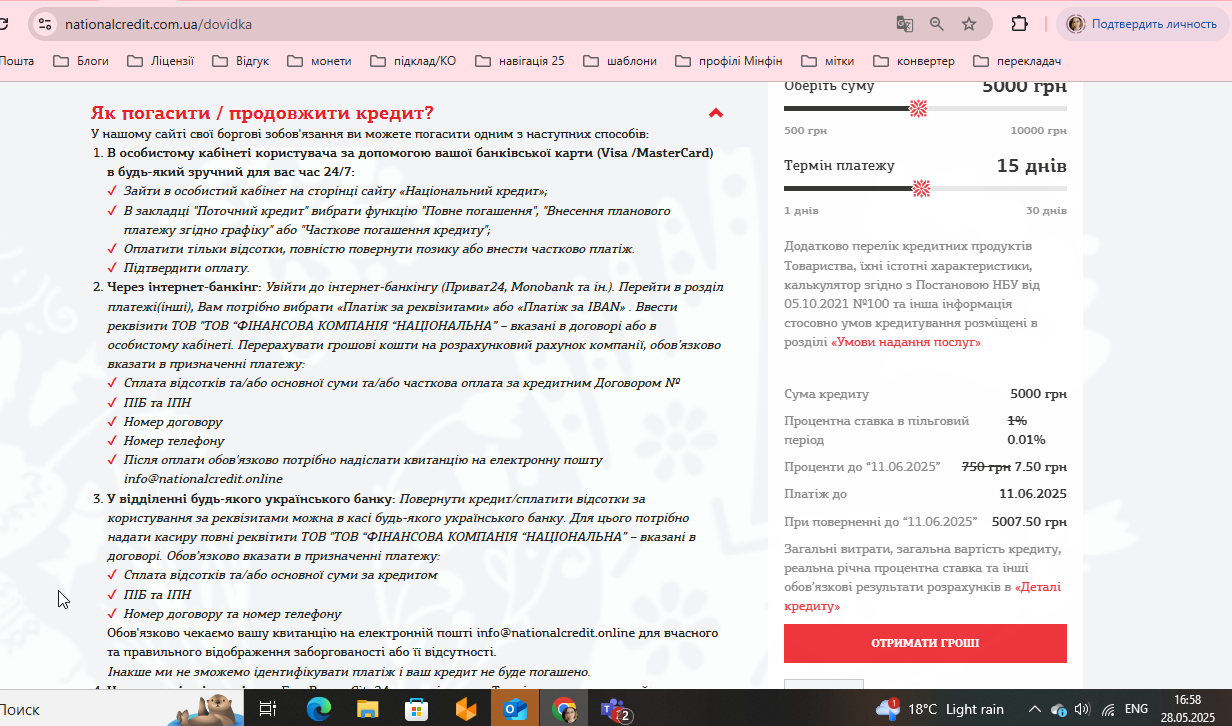Viewport: 1232px width, 726px height.
Task: Click the Google Translate page icon
Action: (904, 24)
